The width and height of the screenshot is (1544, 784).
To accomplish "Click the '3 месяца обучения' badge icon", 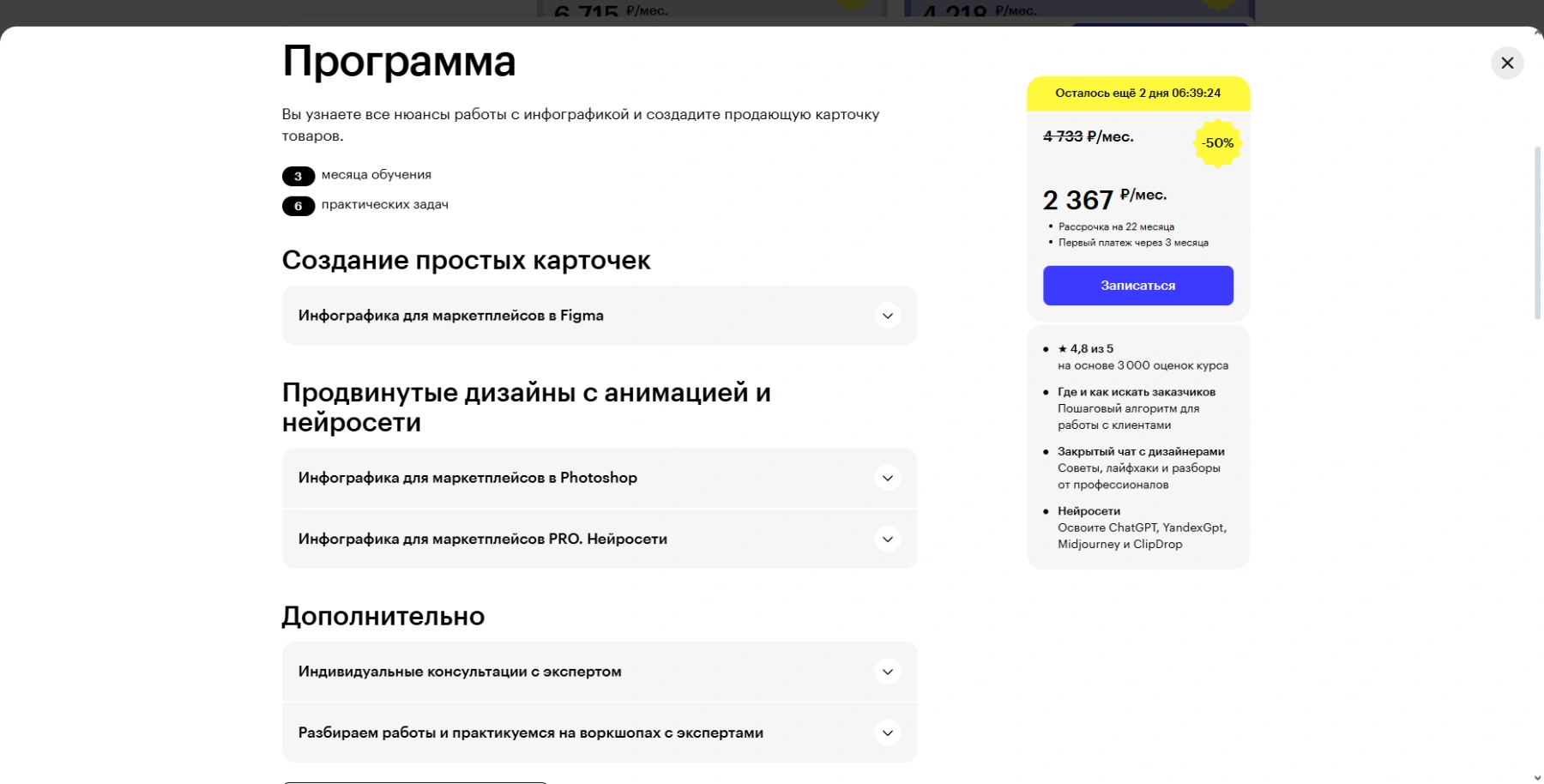I will point(297,175).
